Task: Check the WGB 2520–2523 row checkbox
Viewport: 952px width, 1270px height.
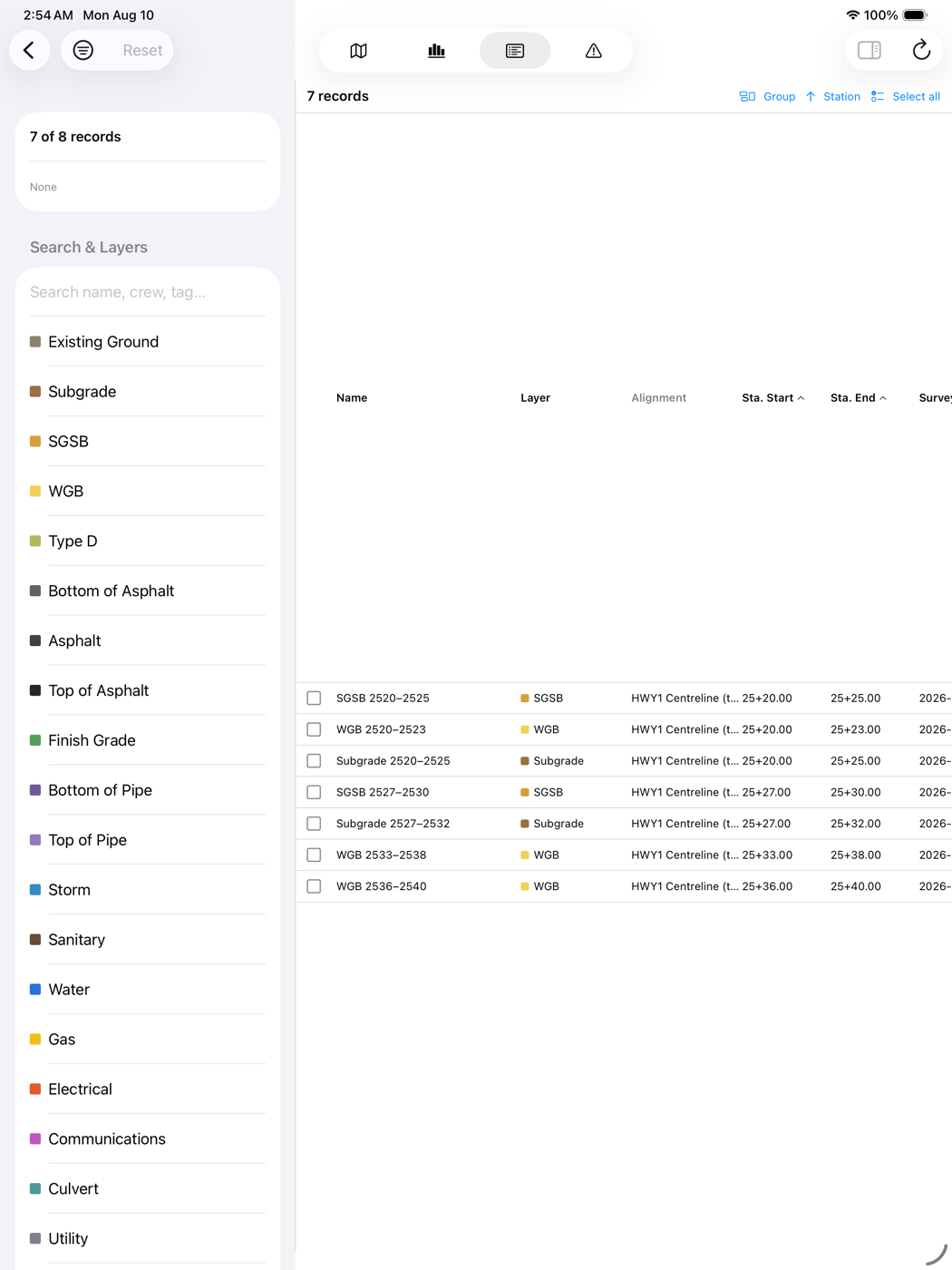Action: click(314, 729)
